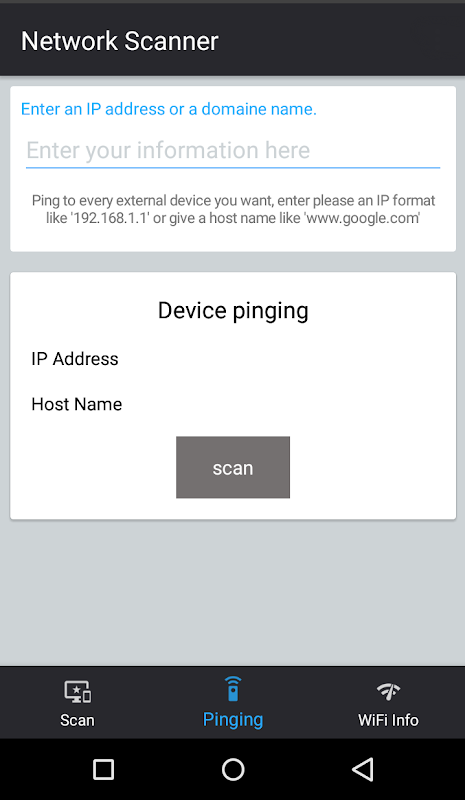Click the Device pinging heading
The image size is (465, 800).
(233, 311)
